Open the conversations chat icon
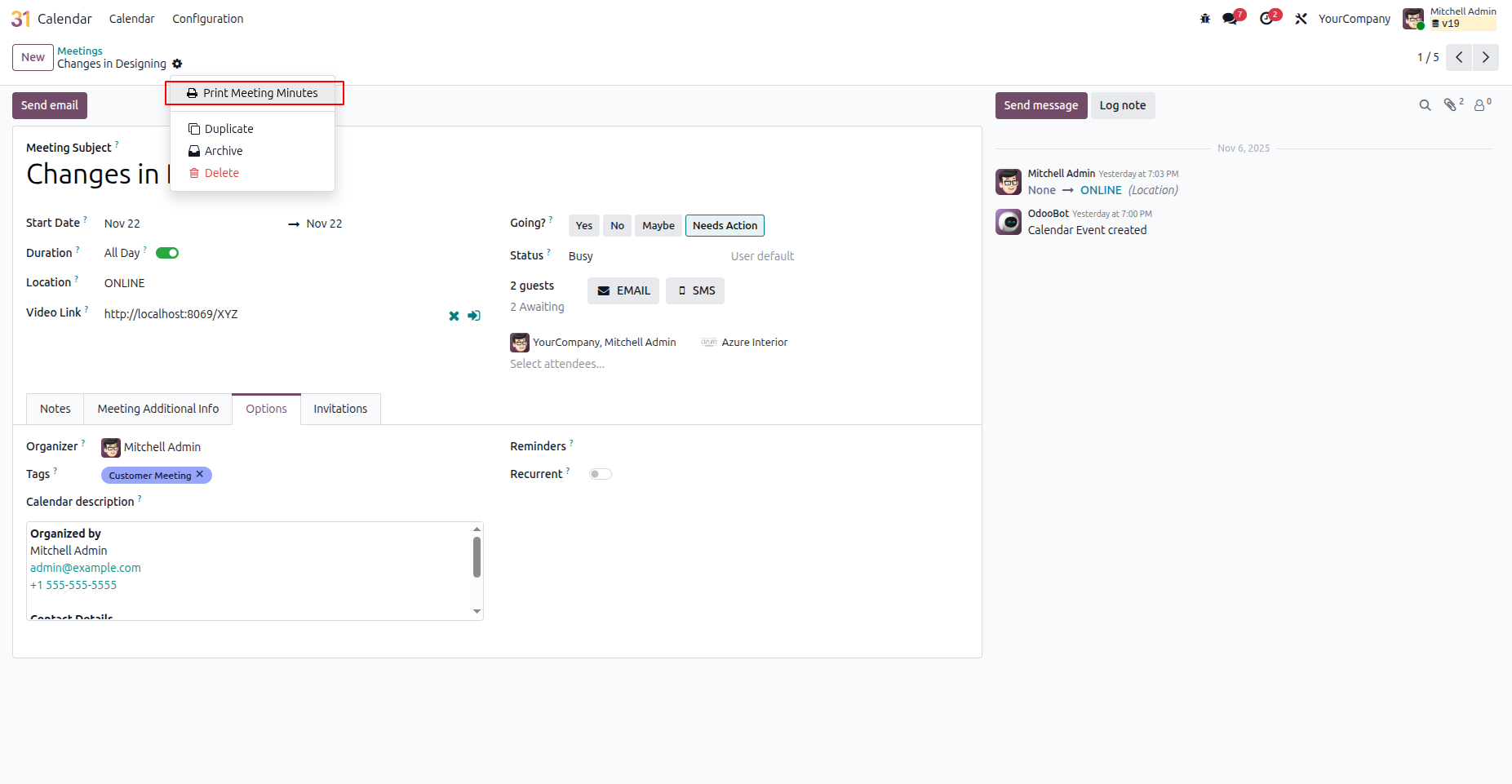This screenshot has height=784, width=1512. 1230,19
